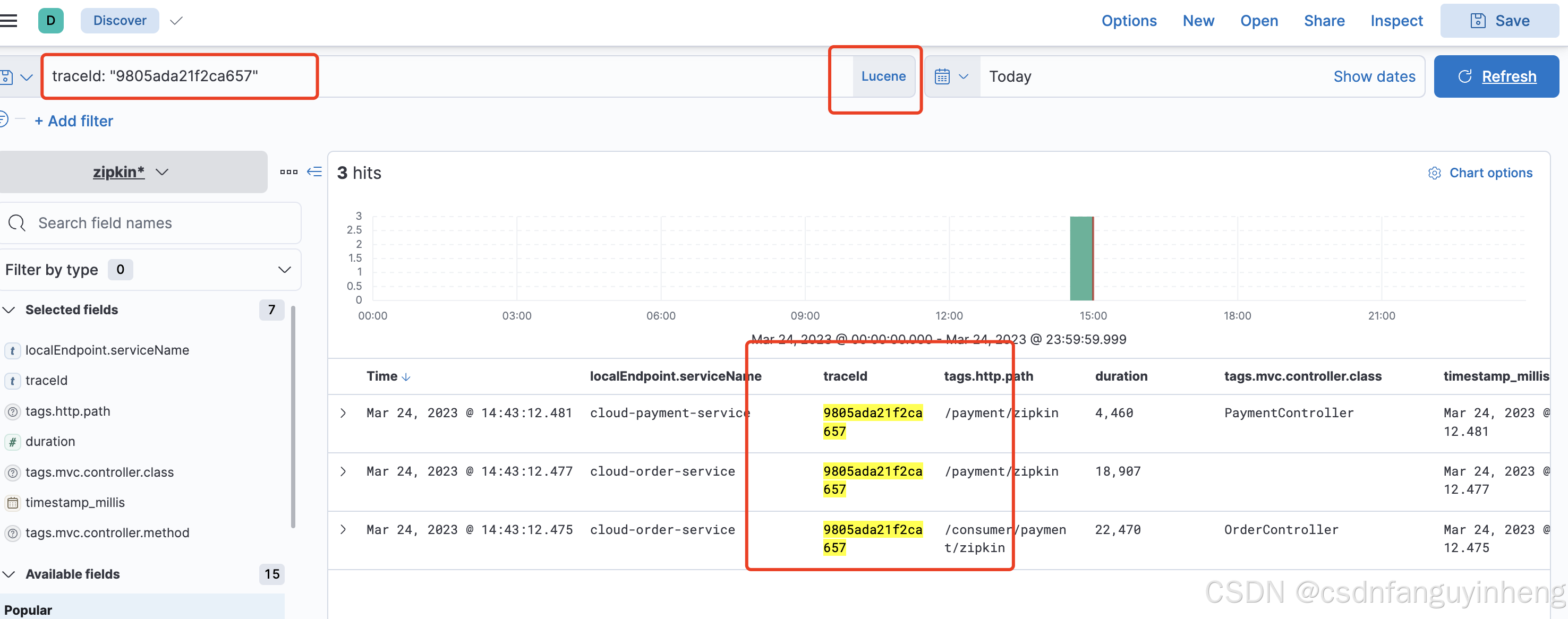
Task: Click the string type icon beside traceId
Action: (12, 381)
